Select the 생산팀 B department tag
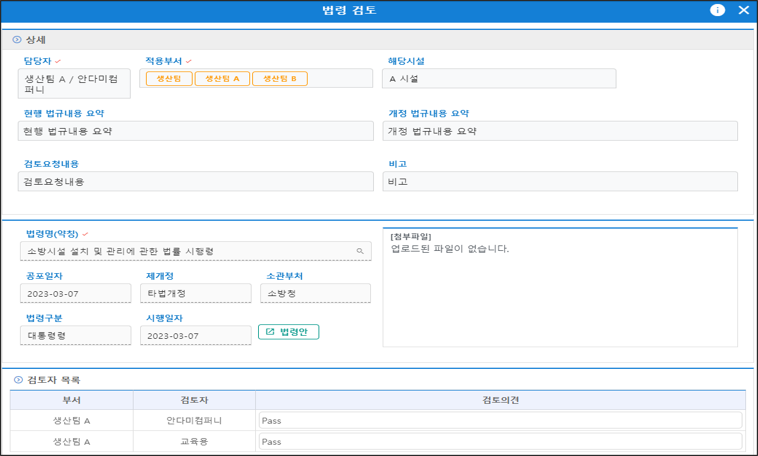Screen dimensions: 758x456 click(x=280, y=78)
